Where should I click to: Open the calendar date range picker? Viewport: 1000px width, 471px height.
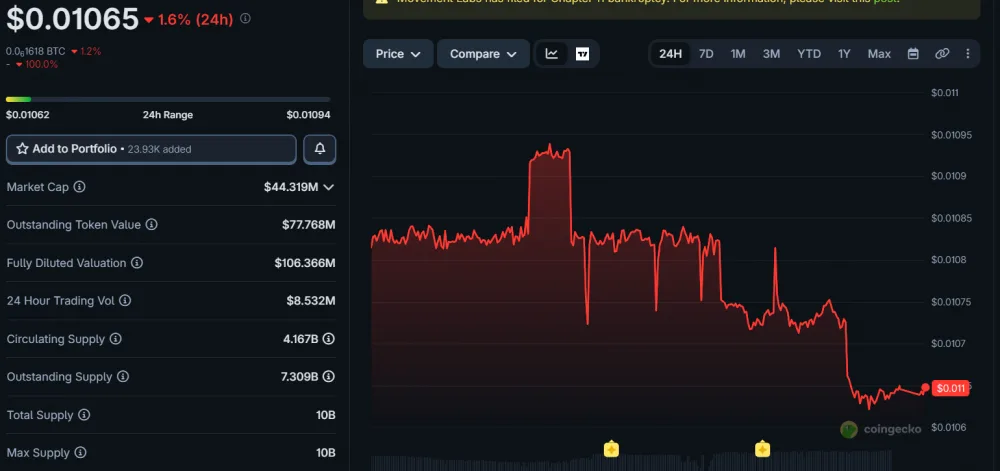click(x=913, y=54)
